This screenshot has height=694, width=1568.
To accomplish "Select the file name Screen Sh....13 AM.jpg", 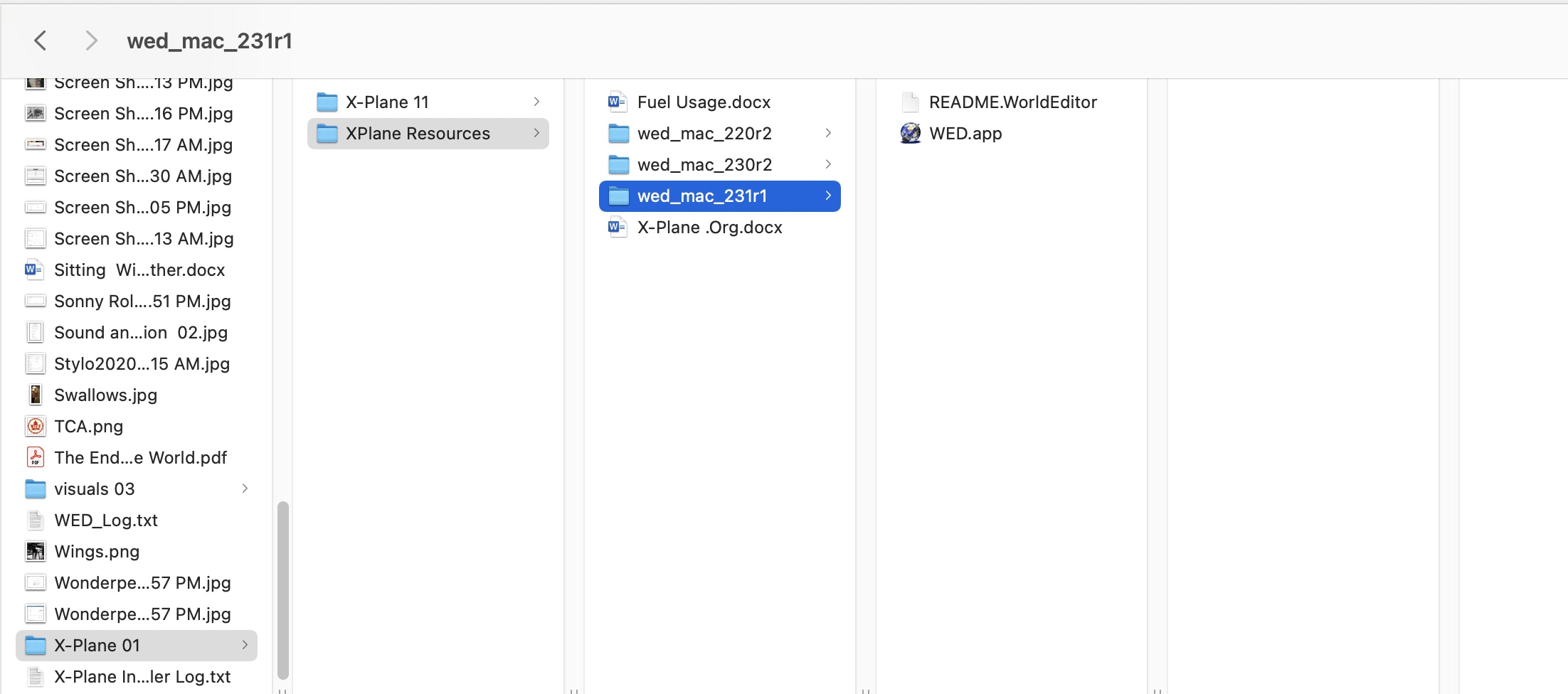I will 144,238.
